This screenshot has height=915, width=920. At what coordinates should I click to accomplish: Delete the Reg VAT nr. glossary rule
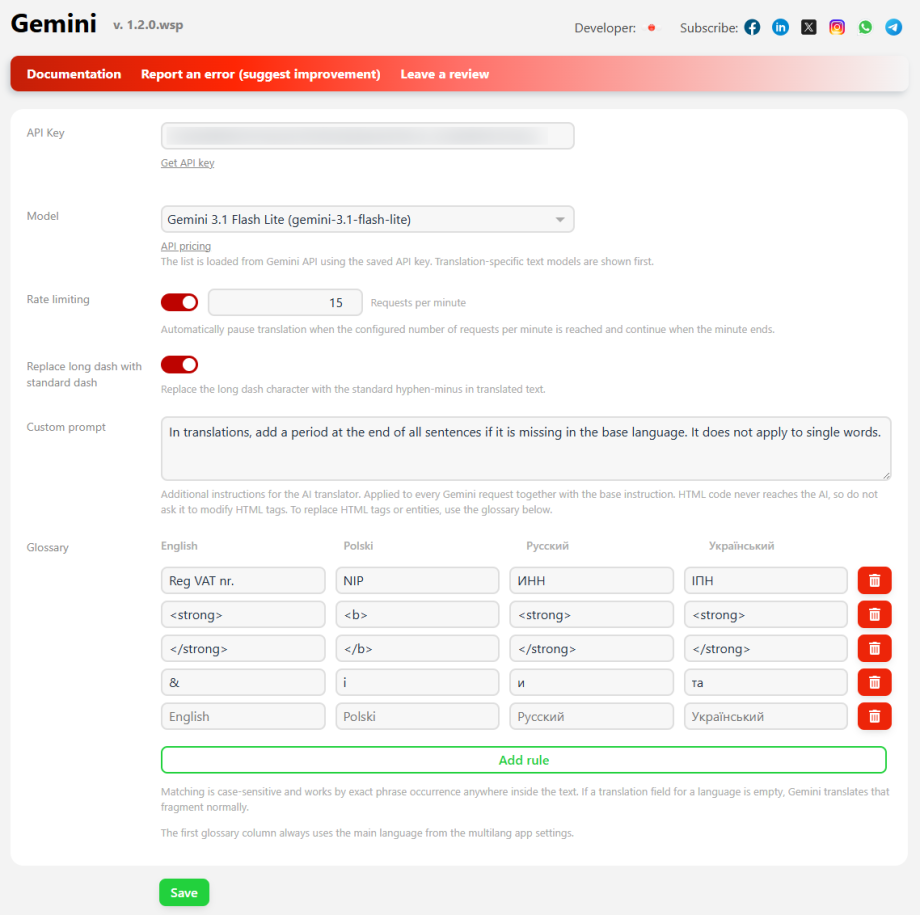[874, 580]
